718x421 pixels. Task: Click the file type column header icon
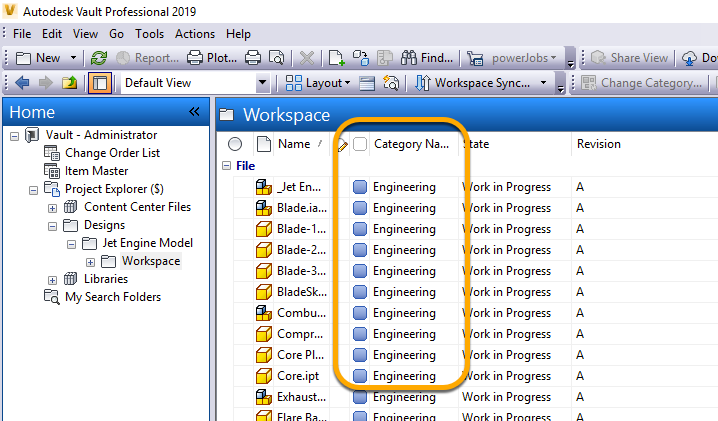tap(264, 144)
